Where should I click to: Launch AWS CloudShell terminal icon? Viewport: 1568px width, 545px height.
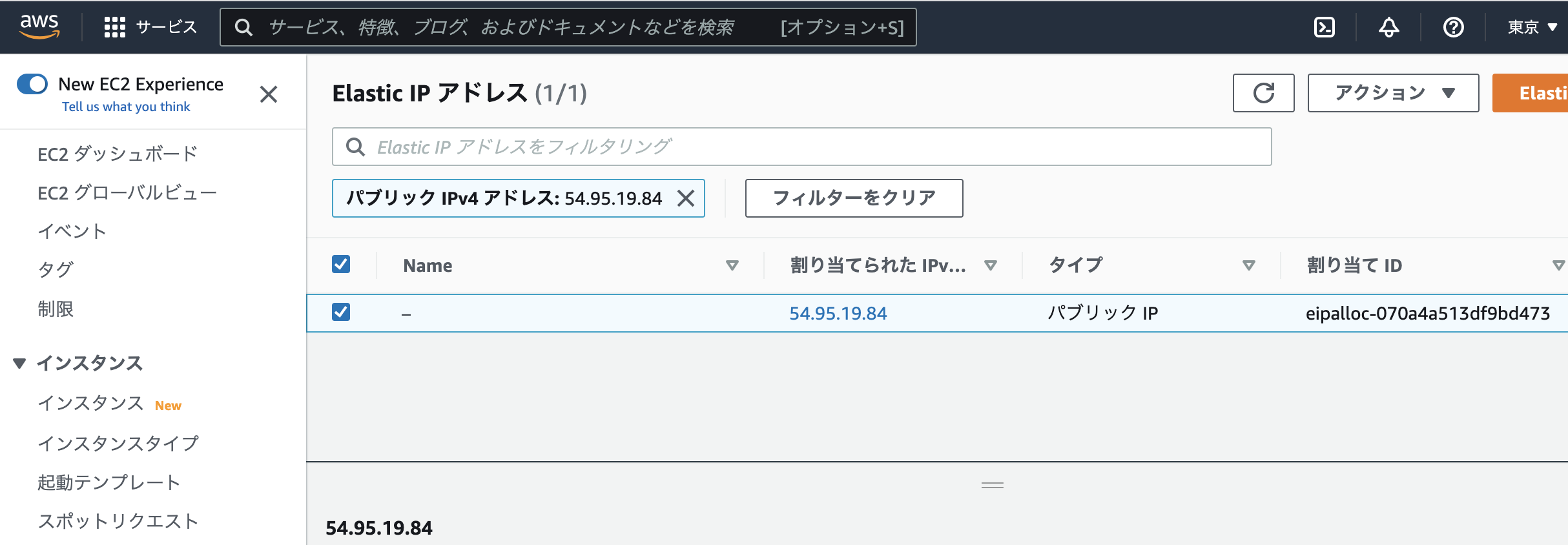tap(1325, 27)
